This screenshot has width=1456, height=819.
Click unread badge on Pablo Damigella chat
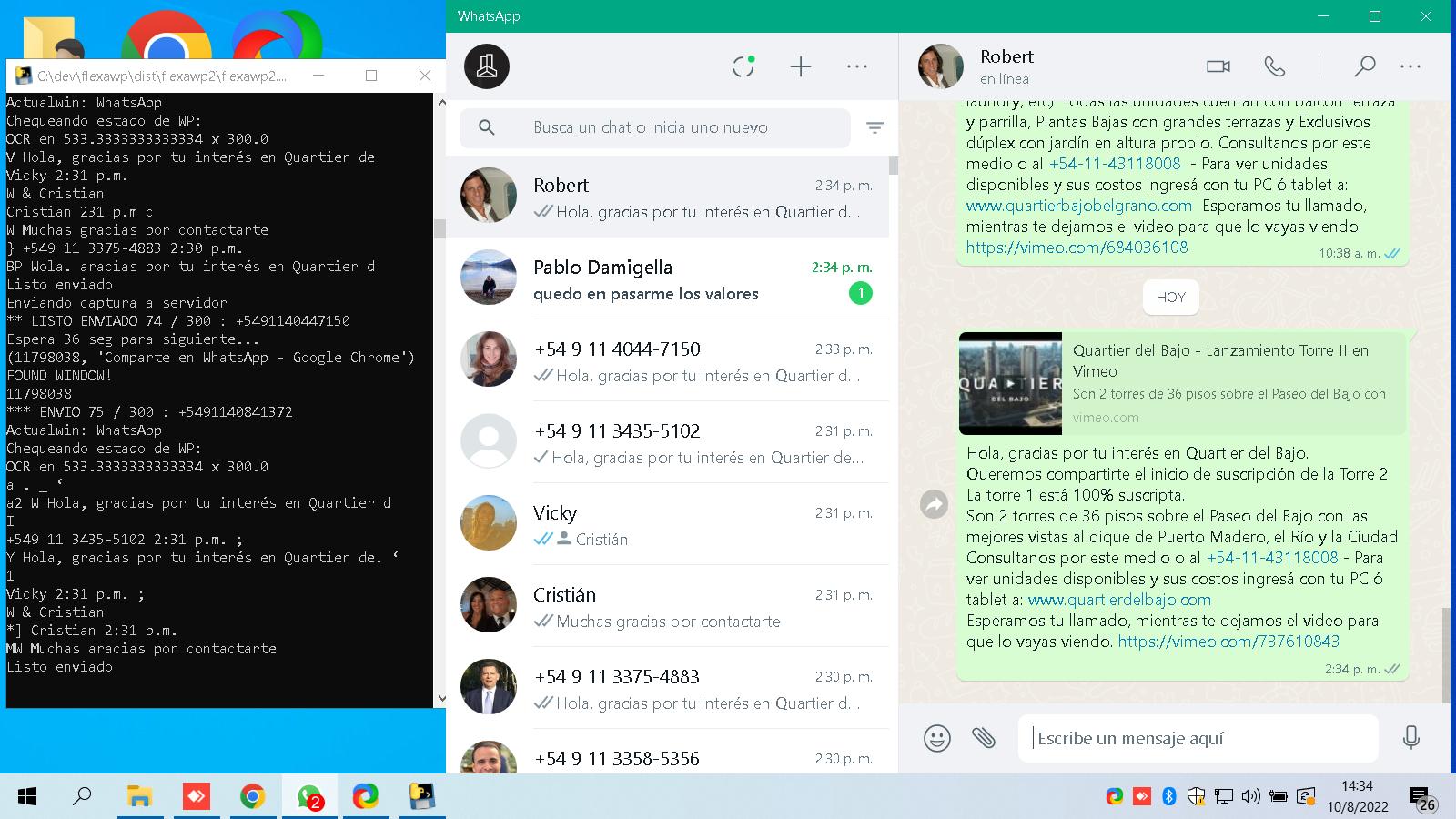[860, 293]
